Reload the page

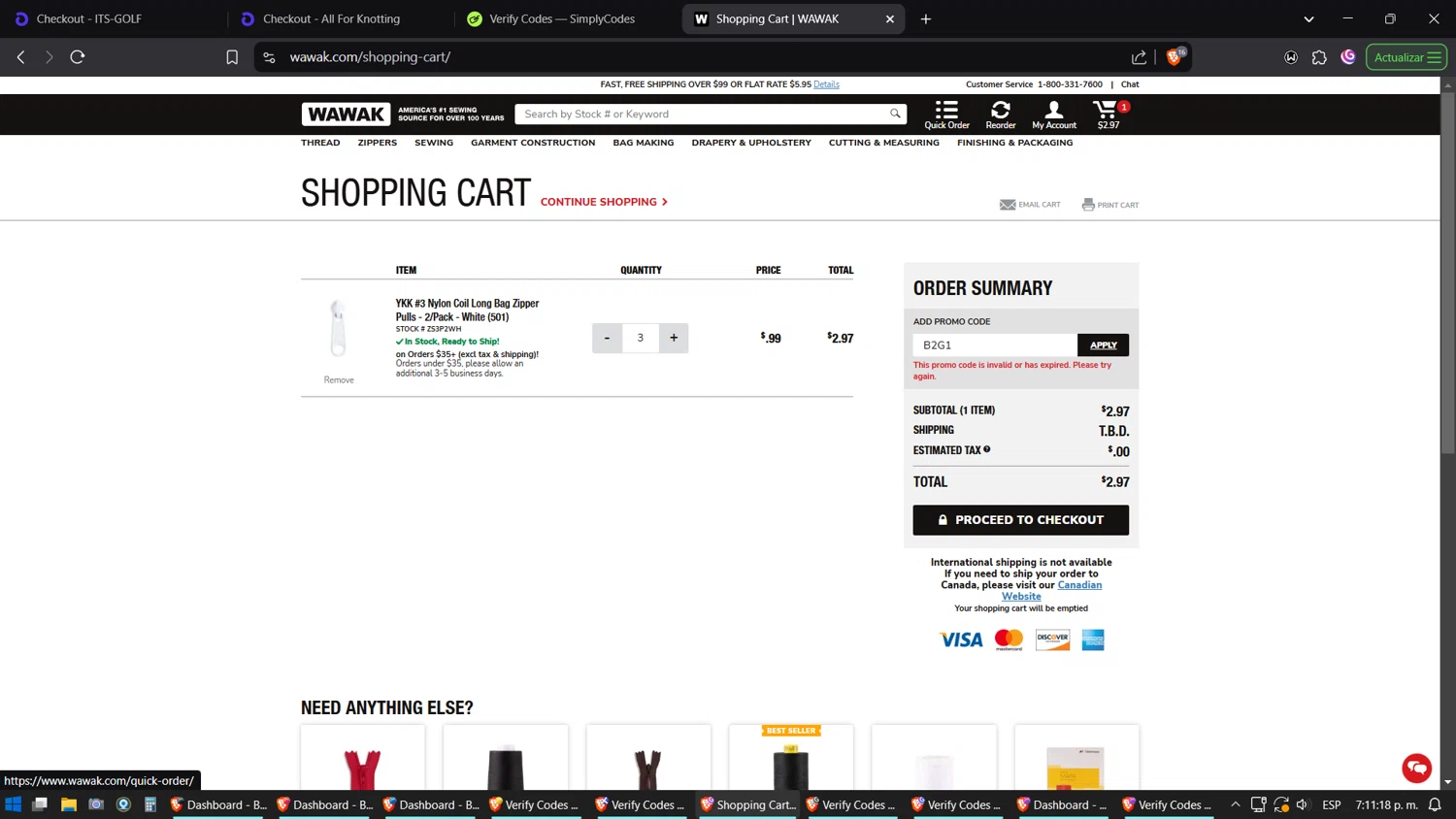(x=78, y=57)
